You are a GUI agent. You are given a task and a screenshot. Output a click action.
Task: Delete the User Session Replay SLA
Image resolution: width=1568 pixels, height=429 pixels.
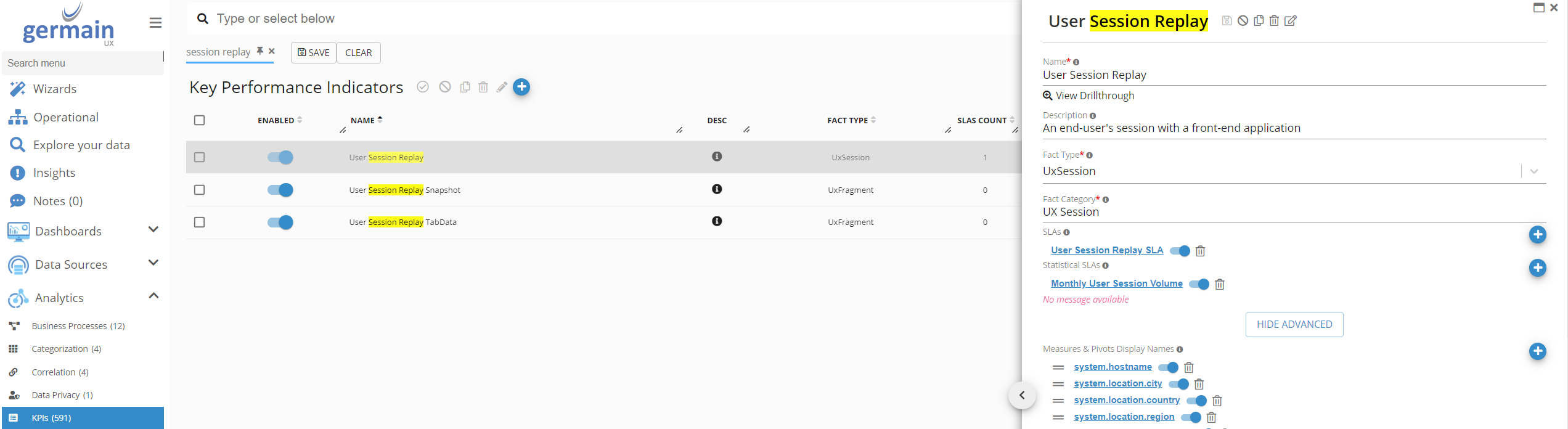[1200, 251]
